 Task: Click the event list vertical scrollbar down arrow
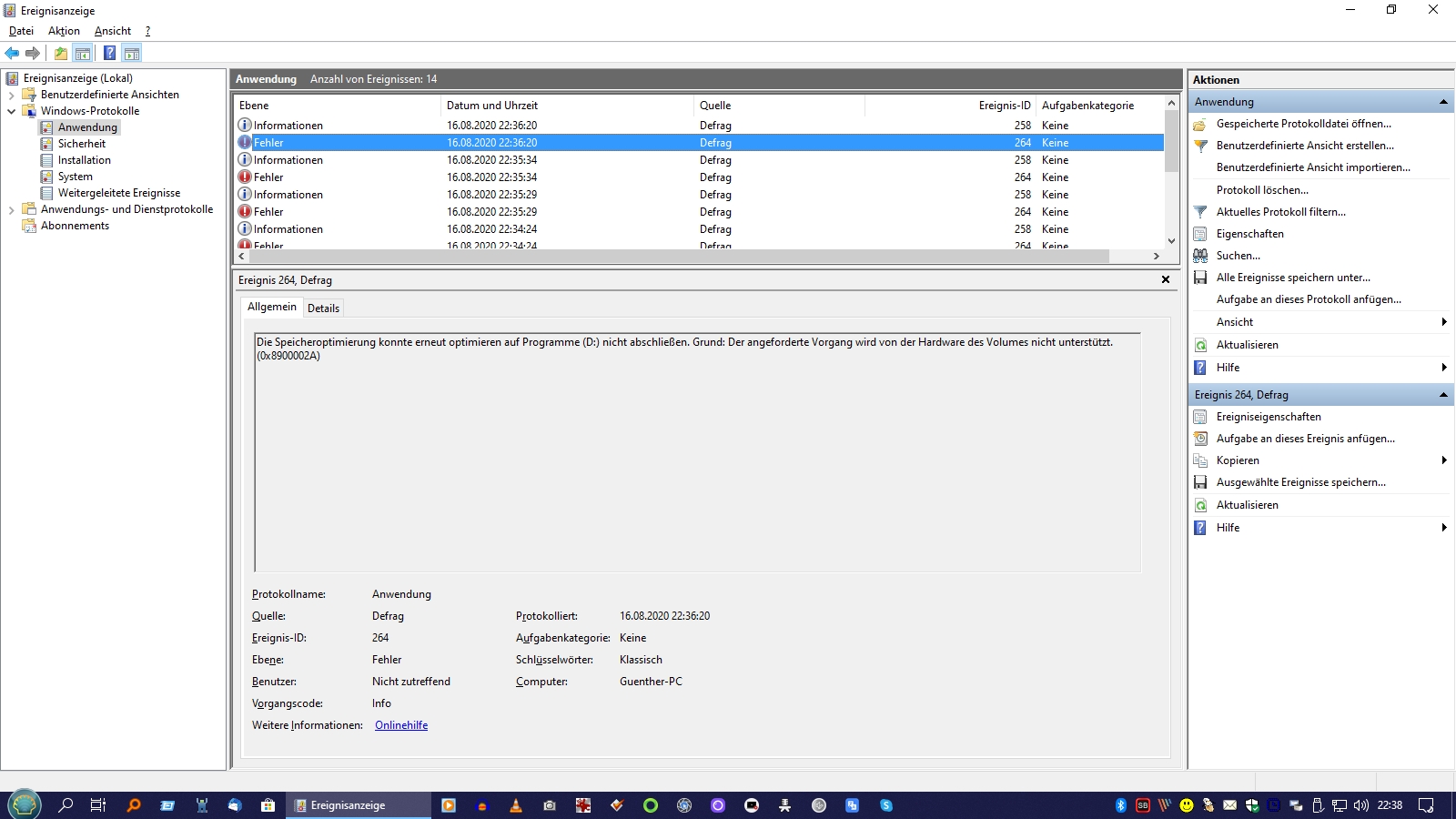pyautogui.click(x=1171, y=241)
